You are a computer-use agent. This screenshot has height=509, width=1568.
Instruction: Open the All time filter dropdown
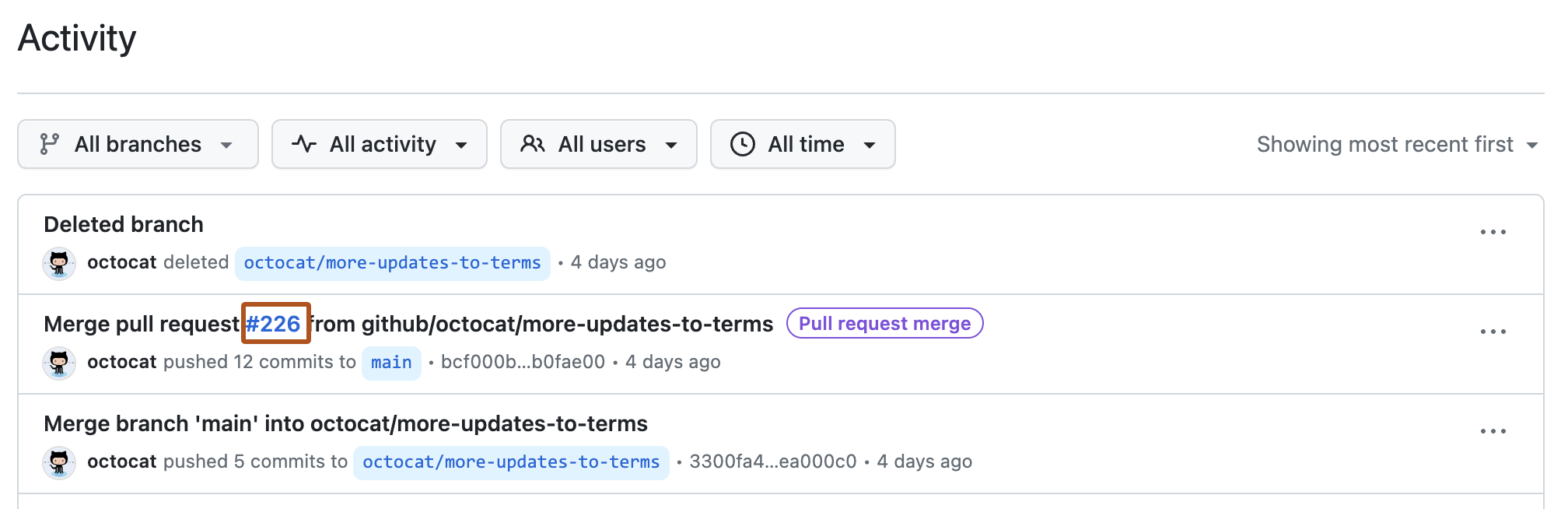click(803, 144)
